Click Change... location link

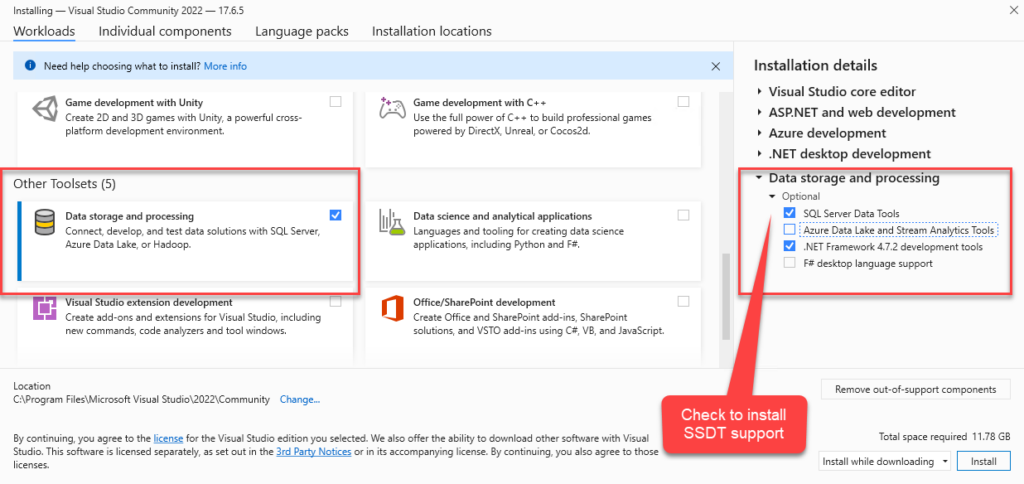coord(300,400)
